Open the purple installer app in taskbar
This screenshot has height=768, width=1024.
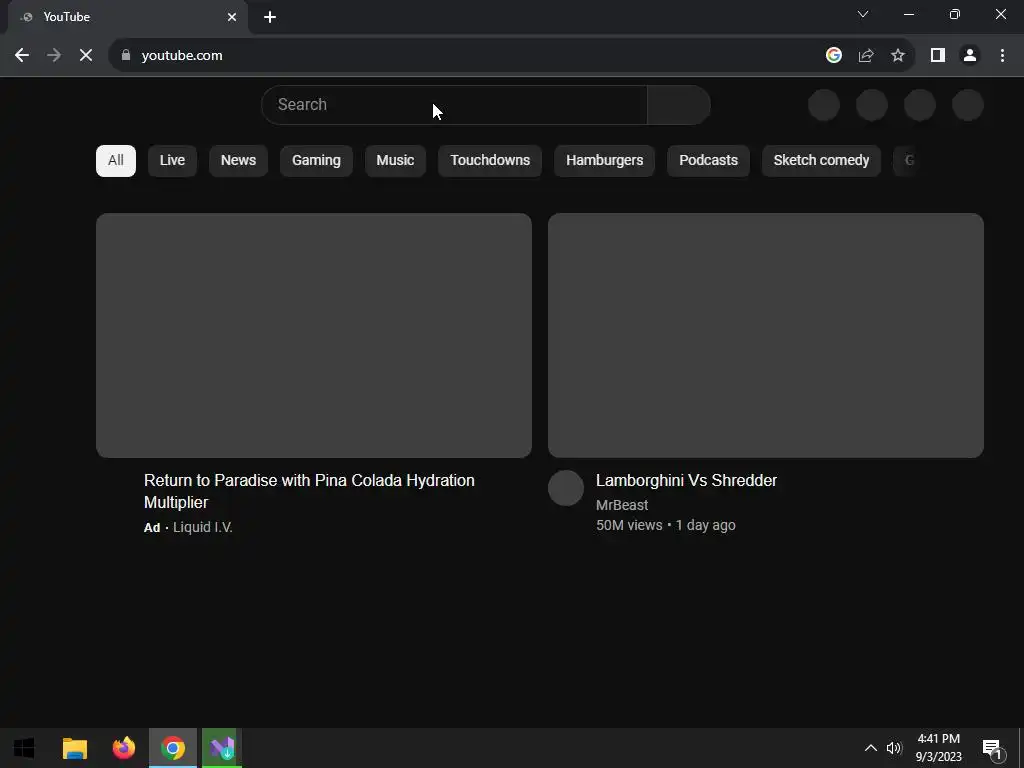pyautogui.click(x=222, y=748)
